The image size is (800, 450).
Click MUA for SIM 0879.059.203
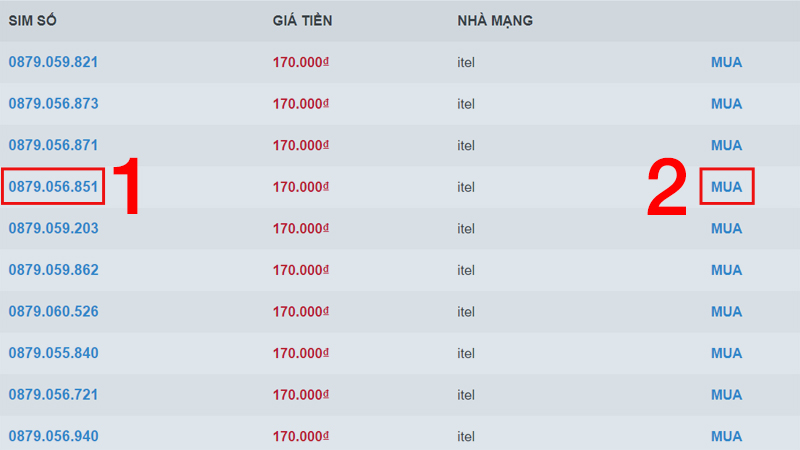727,229
